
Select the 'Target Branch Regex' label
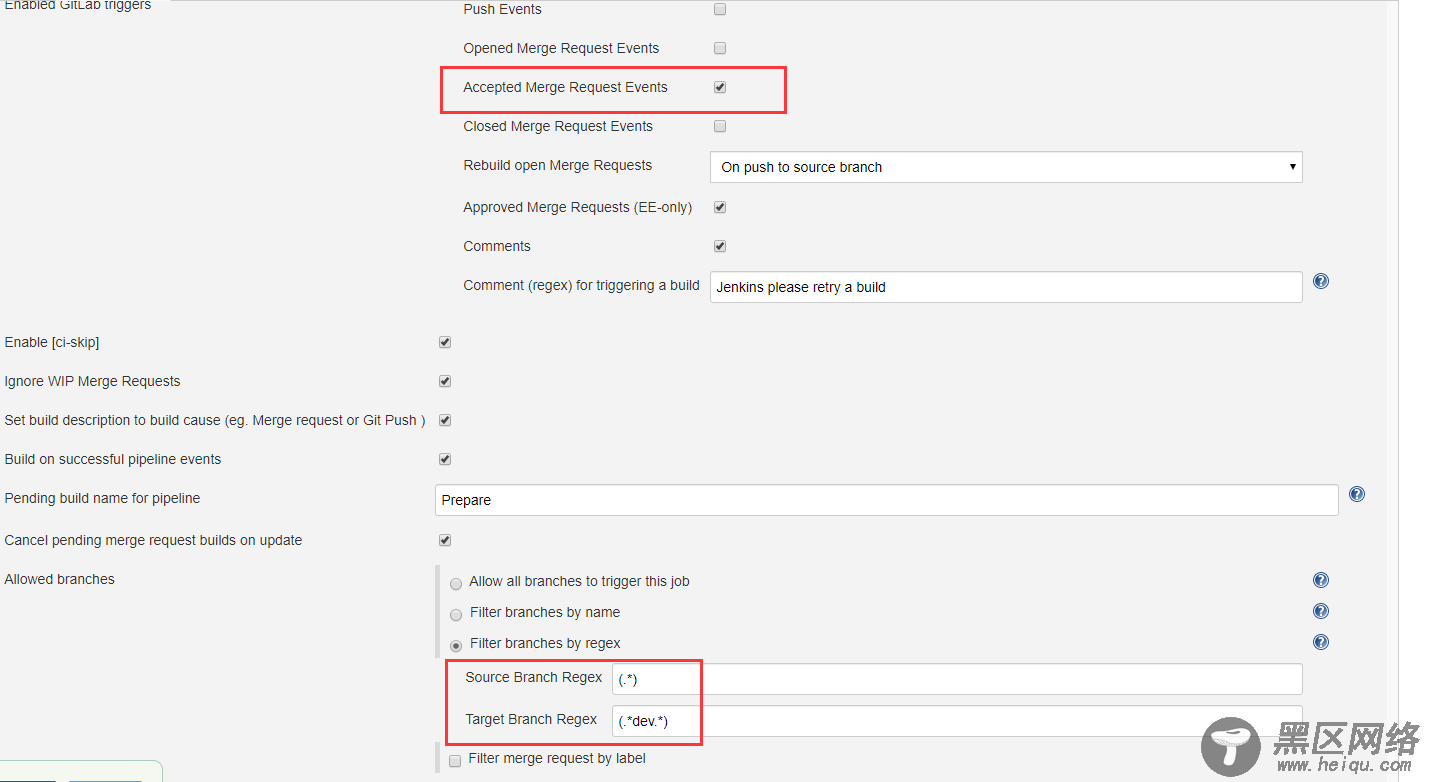pos(531,719)
